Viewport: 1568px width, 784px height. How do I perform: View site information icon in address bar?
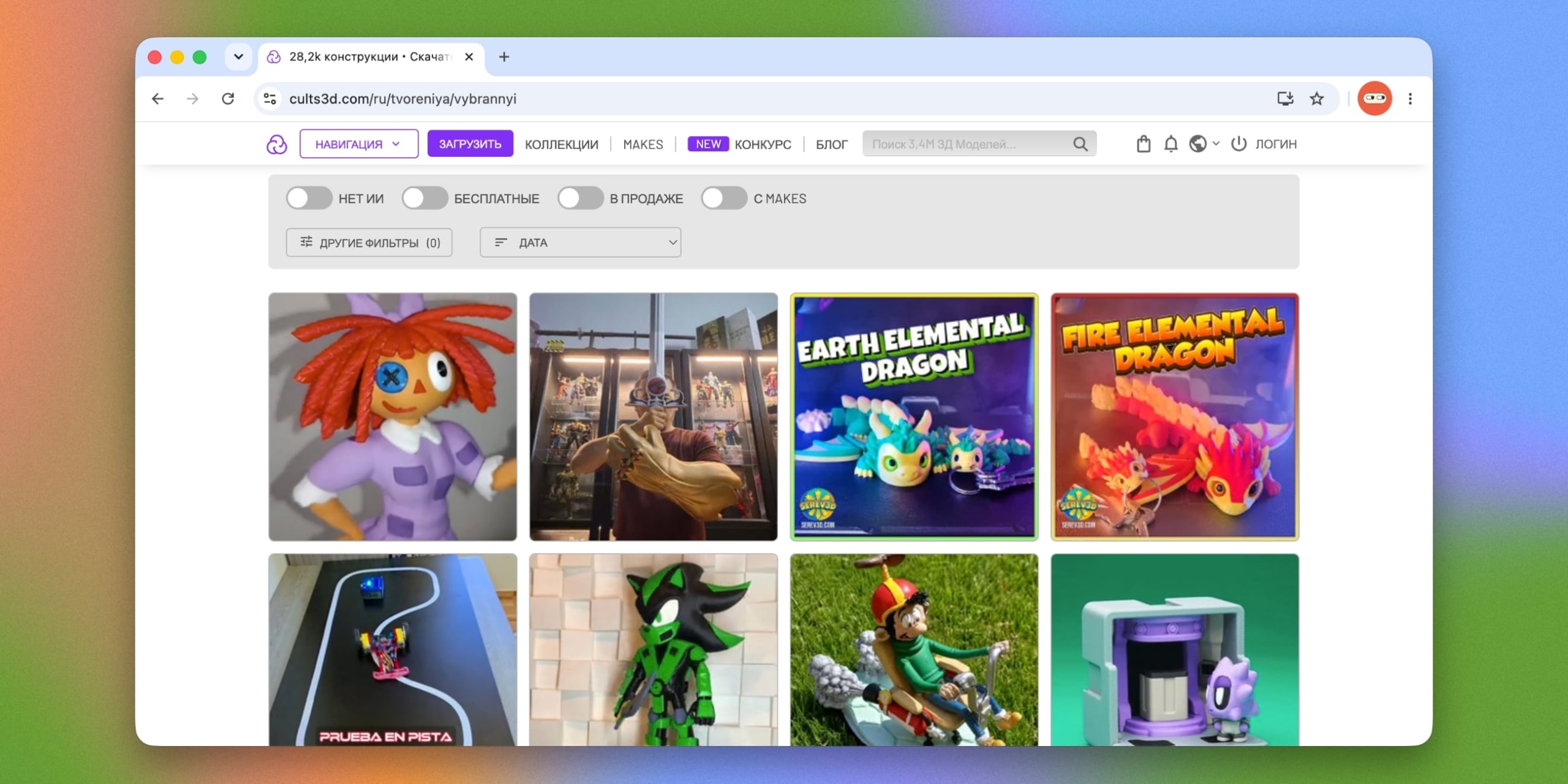pyautogui.click(x=269, y=99)
